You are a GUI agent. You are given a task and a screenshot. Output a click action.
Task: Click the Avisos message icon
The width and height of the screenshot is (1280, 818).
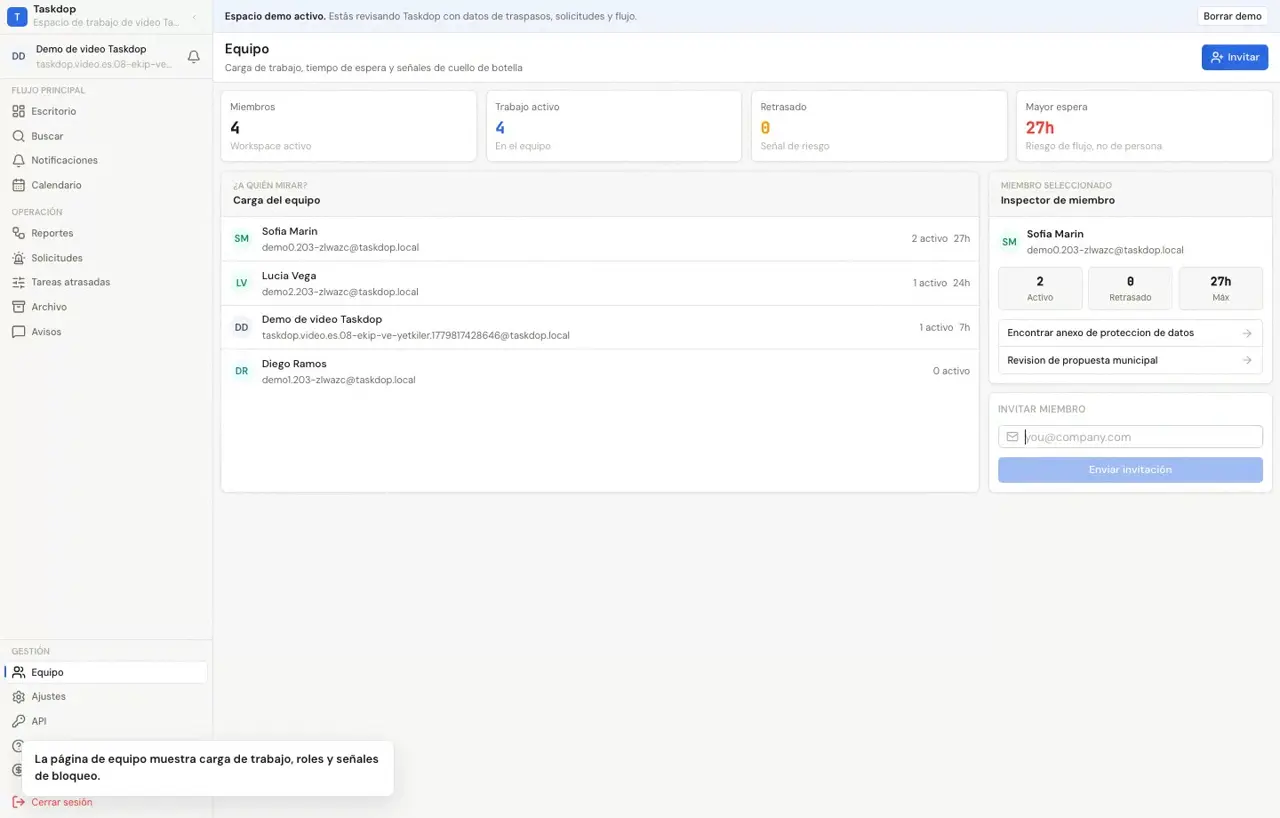18,332
